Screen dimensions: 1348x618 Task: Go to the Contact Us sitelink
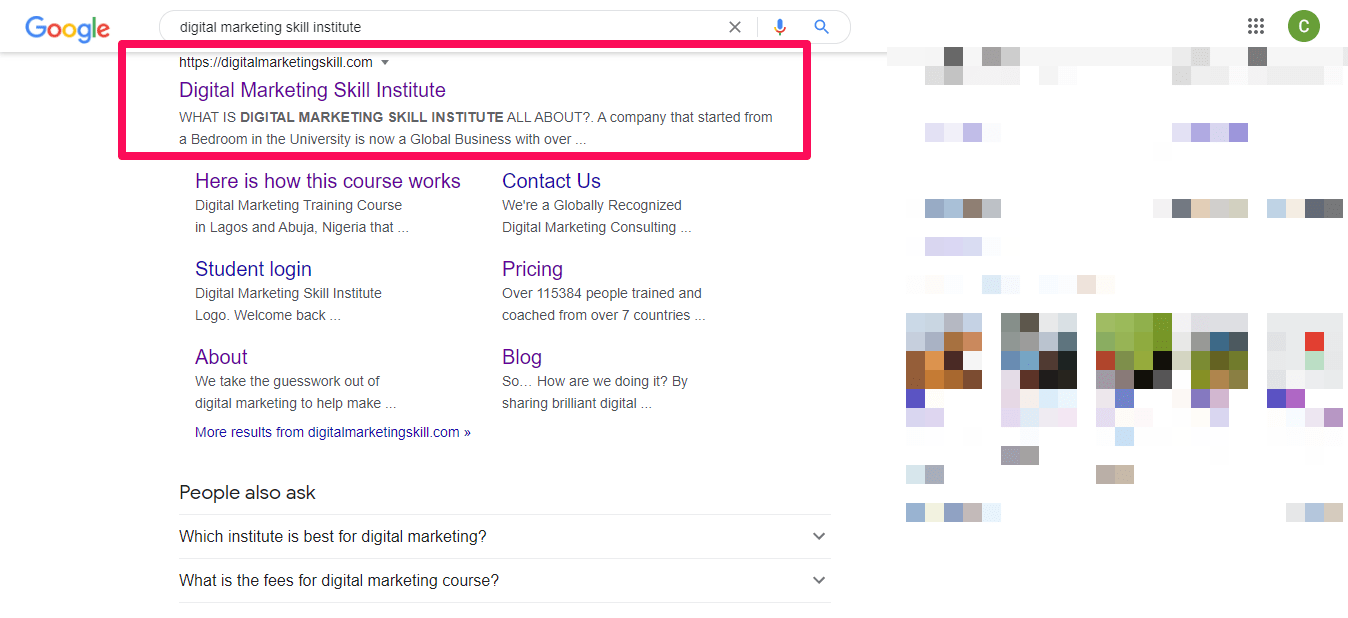coord(551,181)
